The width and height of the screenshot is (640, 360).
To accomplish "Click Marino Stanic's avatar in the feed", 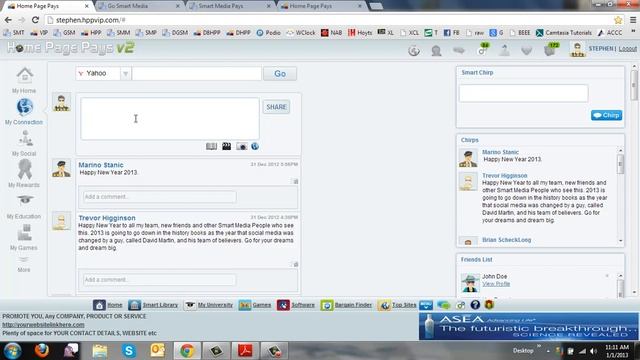I will pyautogui.click(x=61, y=168).
